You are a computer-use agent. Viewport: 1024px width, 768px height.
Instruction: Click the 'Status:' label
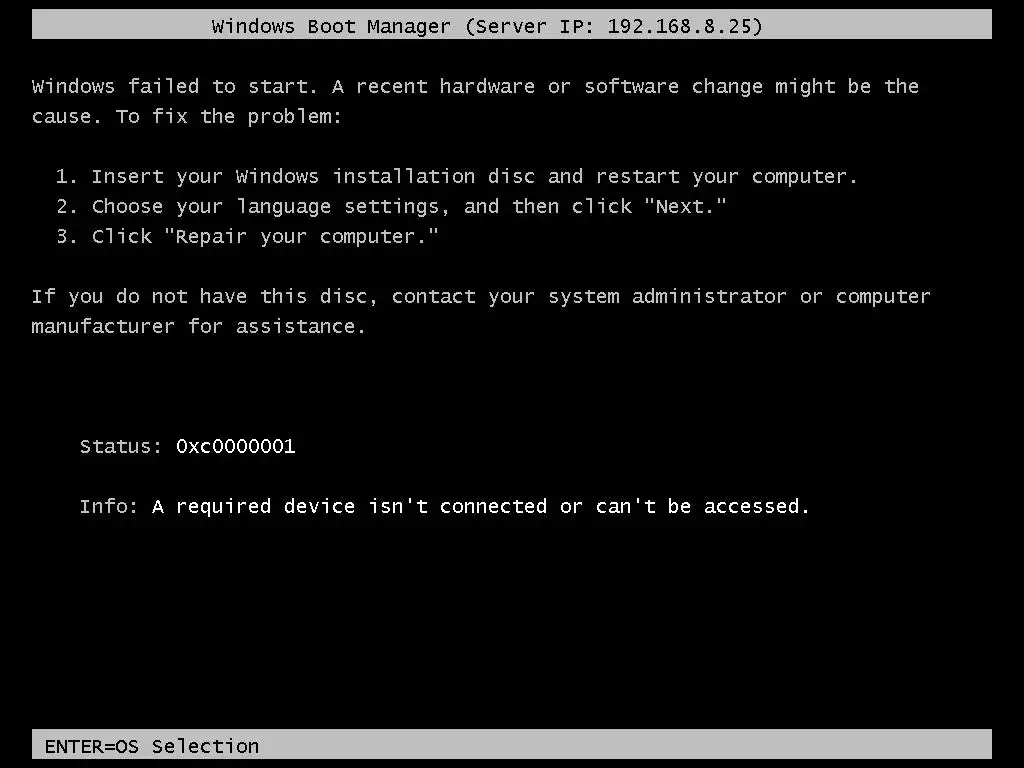tap(121, 446)
